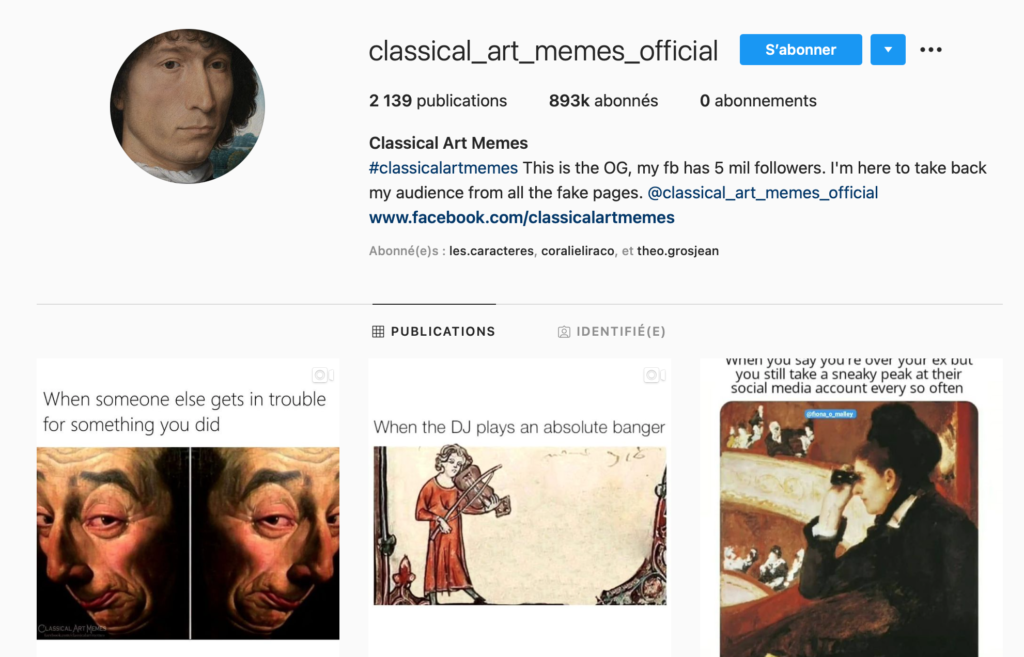View the 893k abonnés follower list
The image size is (1024, 657).
click(603, 101)
